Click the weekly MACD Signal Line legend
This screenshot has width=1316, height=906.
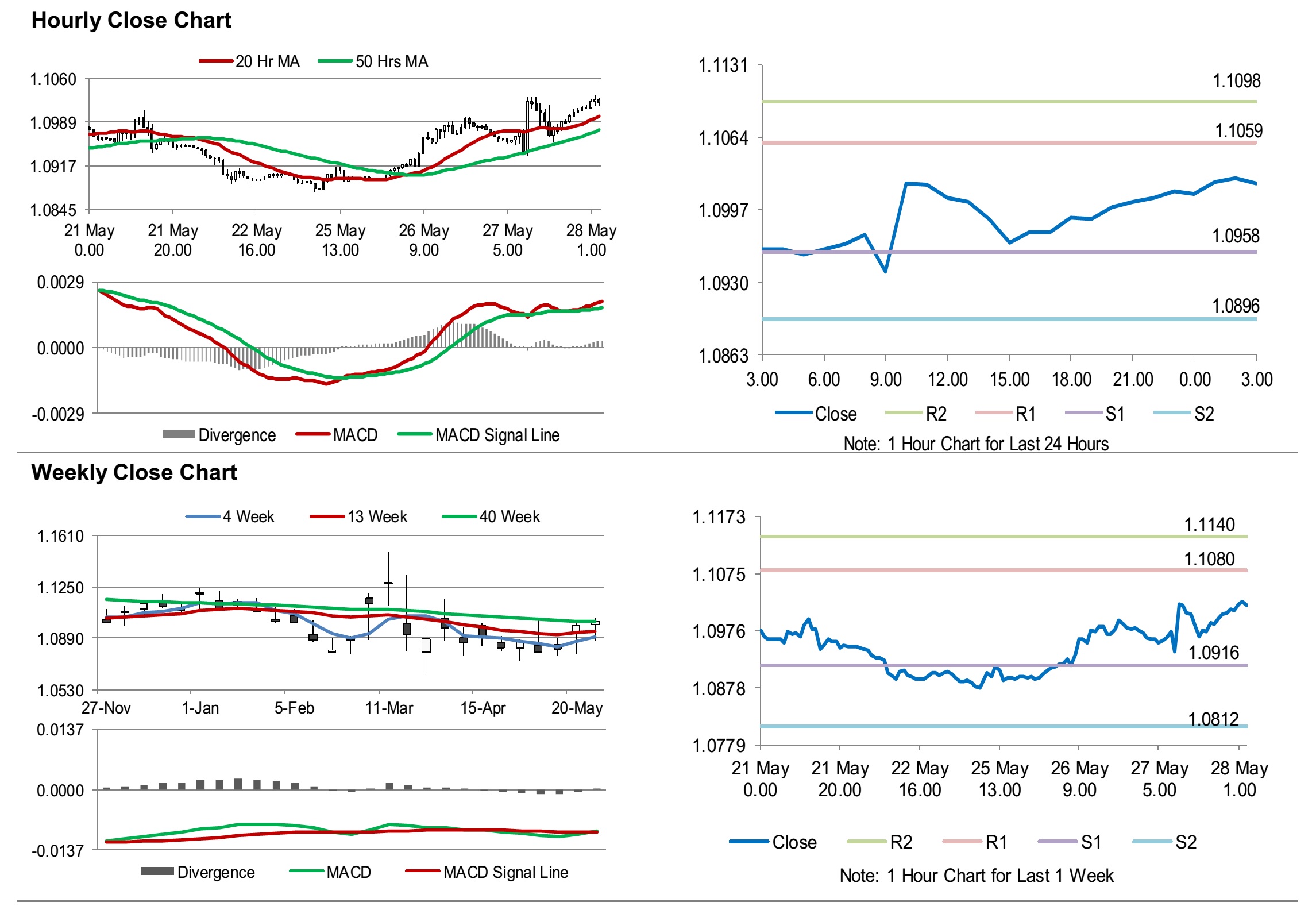click(x=505, y=872)
